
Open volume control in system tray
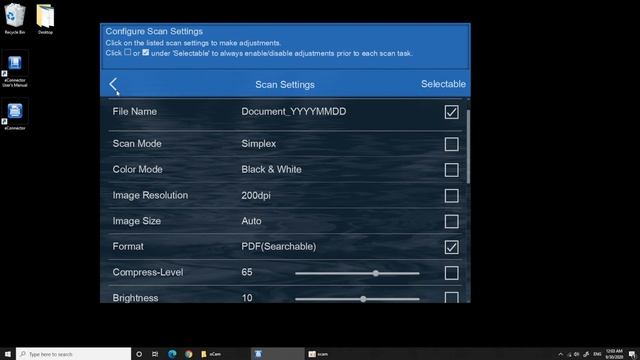click(576, 354)
